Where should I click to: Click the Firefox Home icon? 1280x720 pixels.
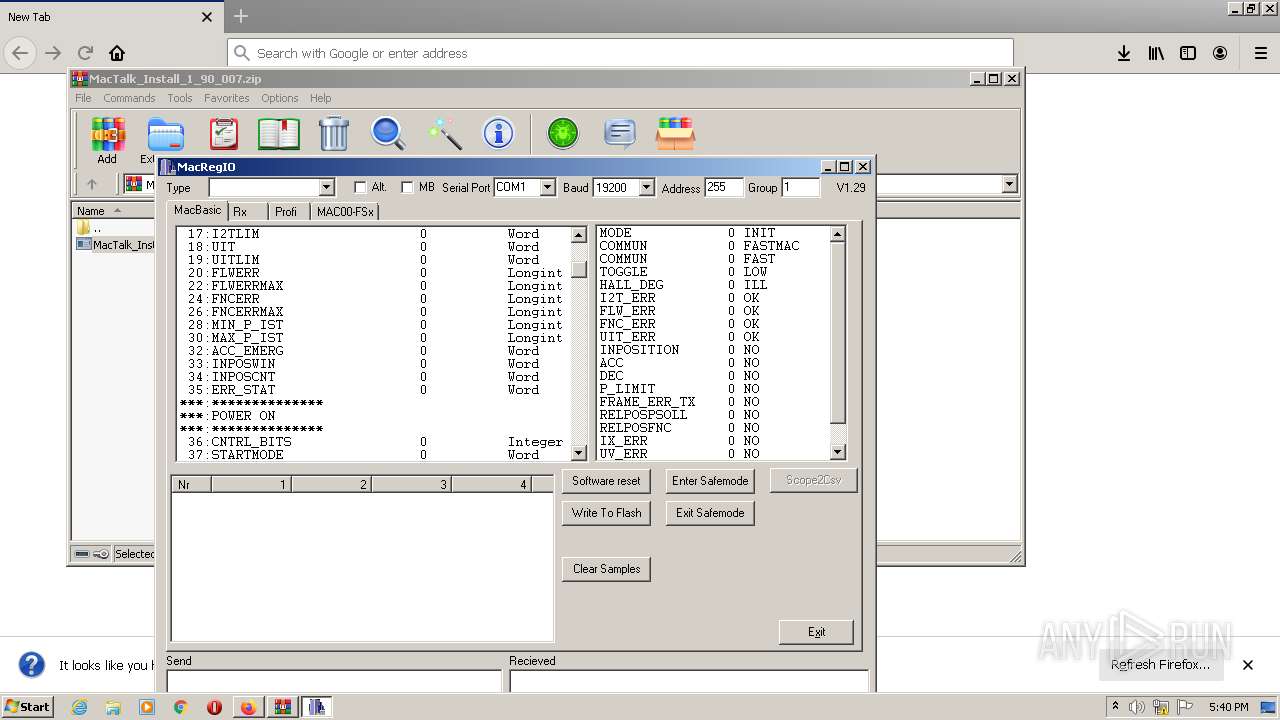tap(117, 53)
